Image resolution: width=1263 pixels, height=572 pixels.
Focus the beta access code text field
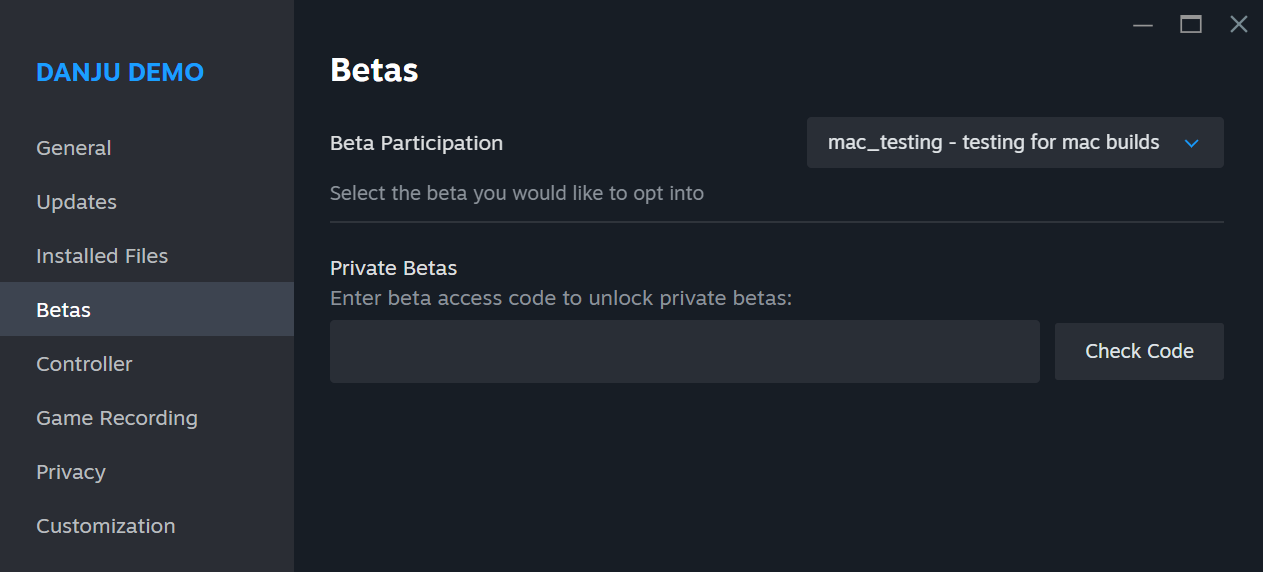click(685, 351)
